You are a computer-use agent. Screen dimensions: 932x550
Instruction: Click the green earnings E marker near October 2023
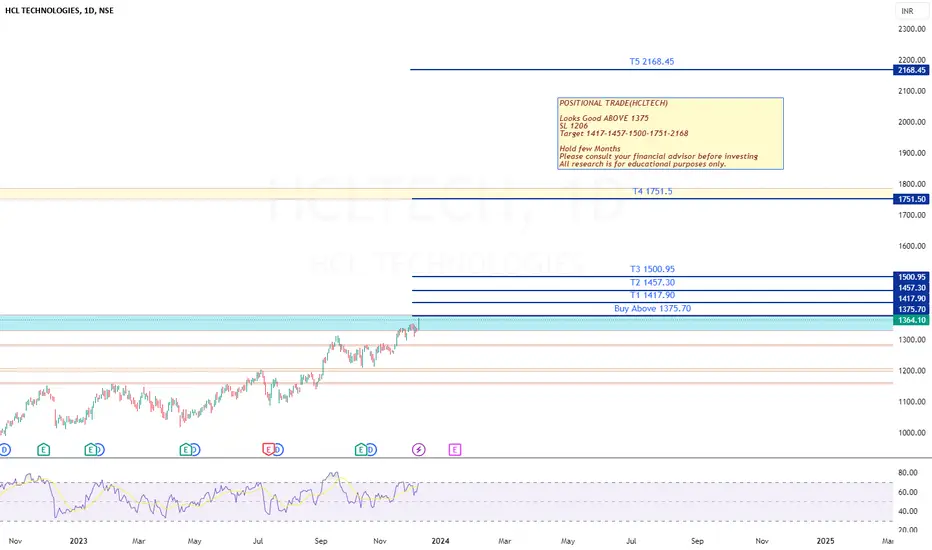[x=361, y=450]
